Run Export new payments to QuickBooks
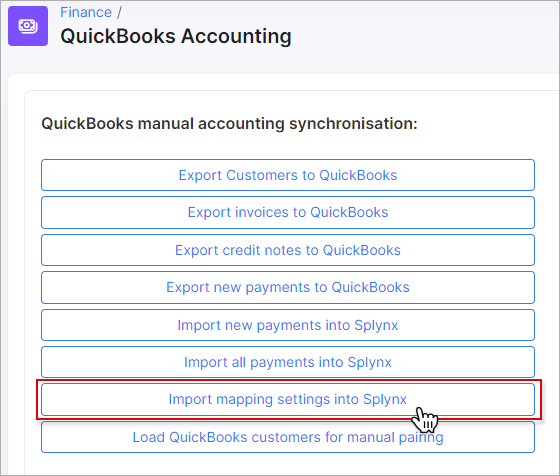 288,287
